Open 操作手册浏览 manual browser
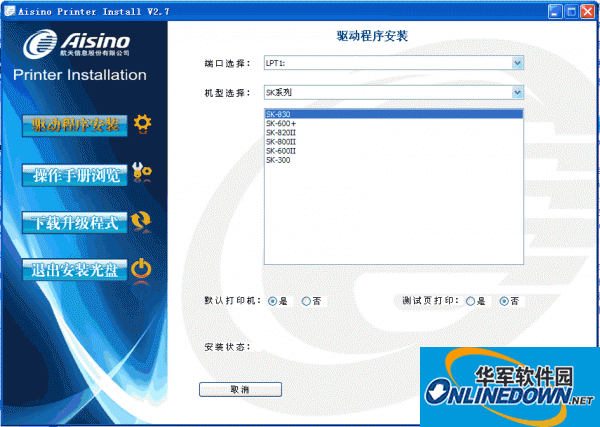This screenshot has width=600, height=427. pyautogui.click(x=75, y=175)
